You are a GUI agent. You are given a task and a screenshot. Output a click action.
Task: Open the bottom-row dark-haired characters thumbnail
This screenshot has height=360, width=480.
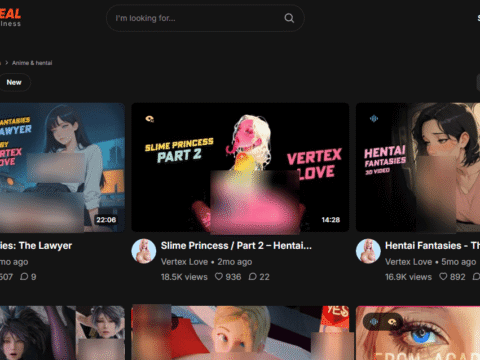tap(62, 333)
